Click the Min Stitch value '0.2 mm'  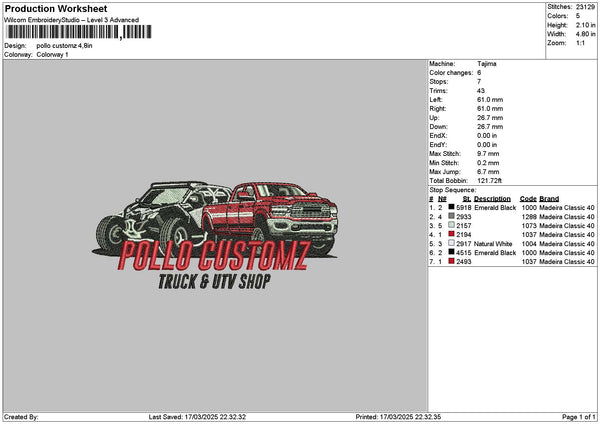tap(488, 163)
